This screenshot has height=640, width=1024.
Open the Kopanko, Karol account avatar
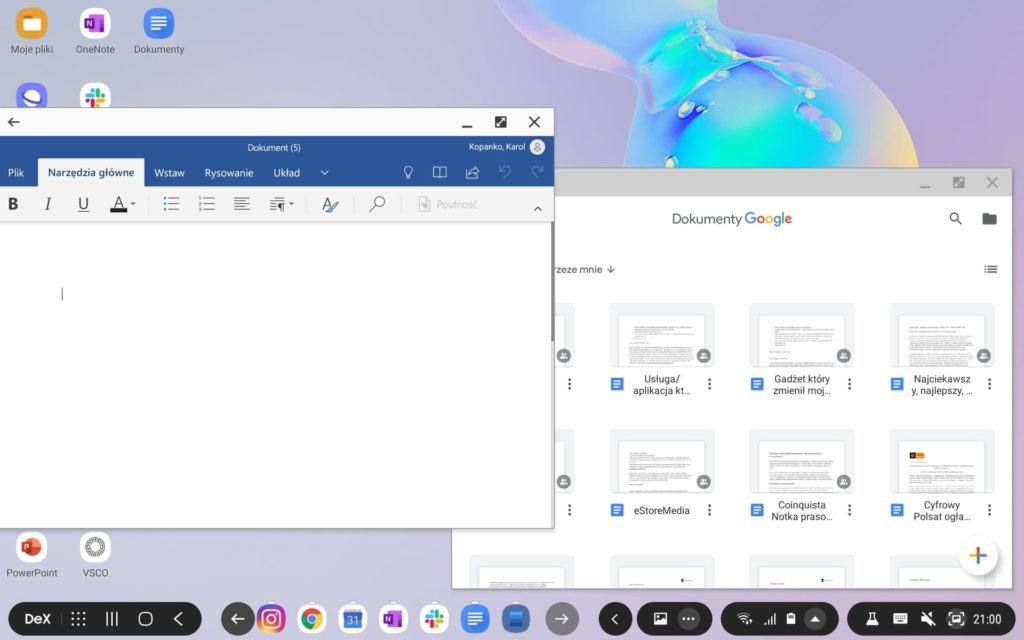coord(537,147)
